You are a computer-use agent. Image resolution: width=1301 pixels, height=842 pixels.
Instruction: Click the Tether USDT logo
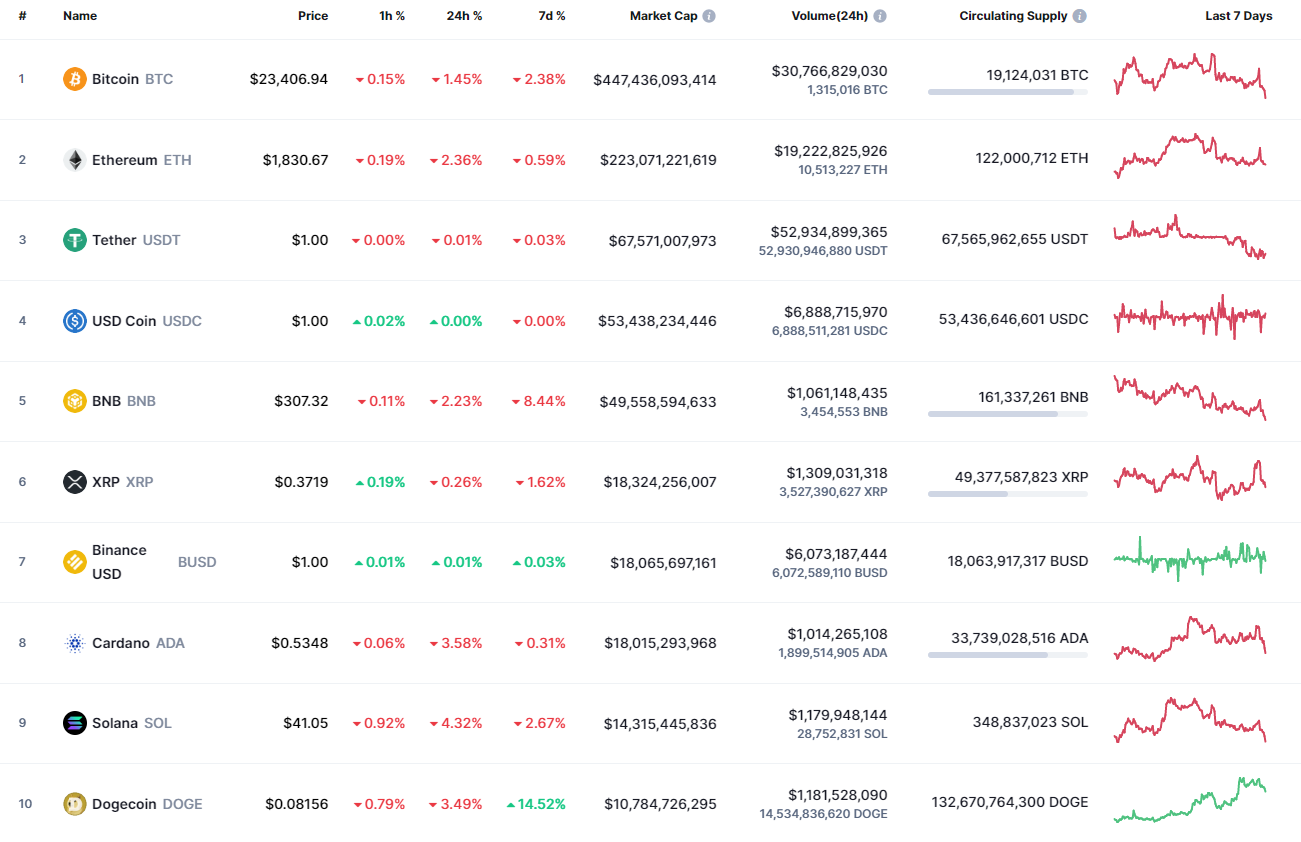click(75, 240)
